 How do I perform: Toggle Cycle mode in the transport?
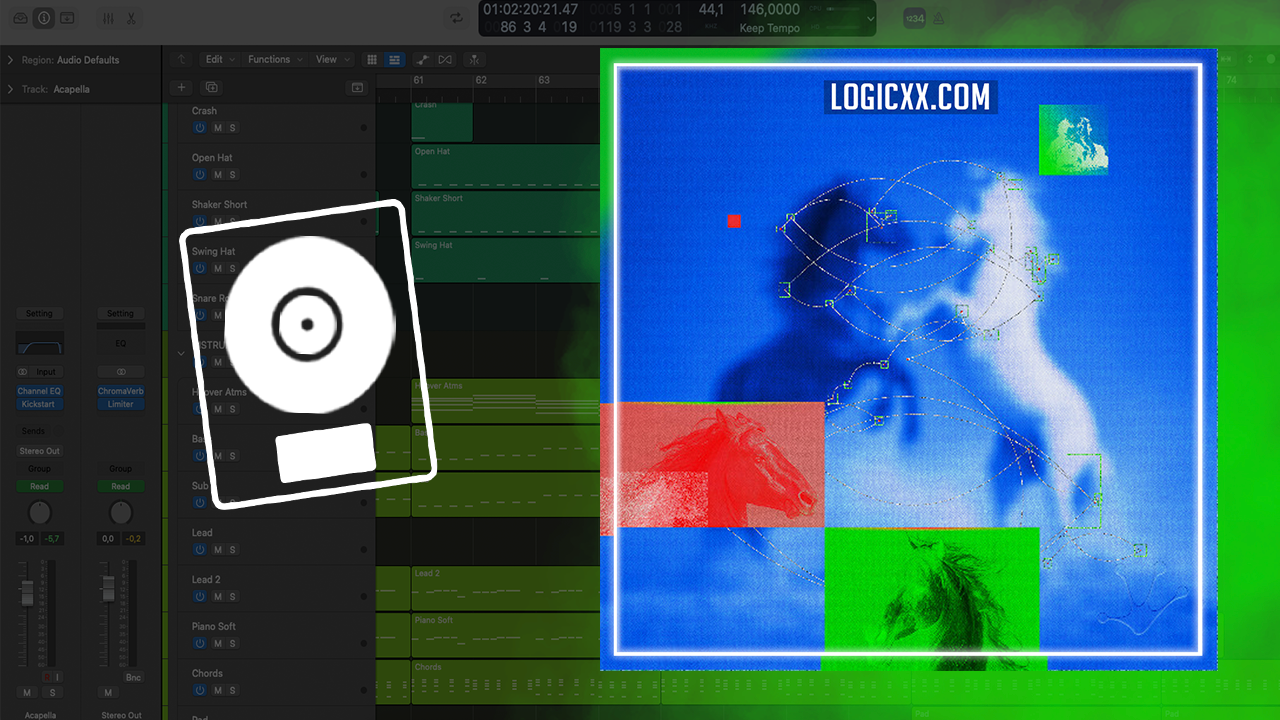point(456,18)
